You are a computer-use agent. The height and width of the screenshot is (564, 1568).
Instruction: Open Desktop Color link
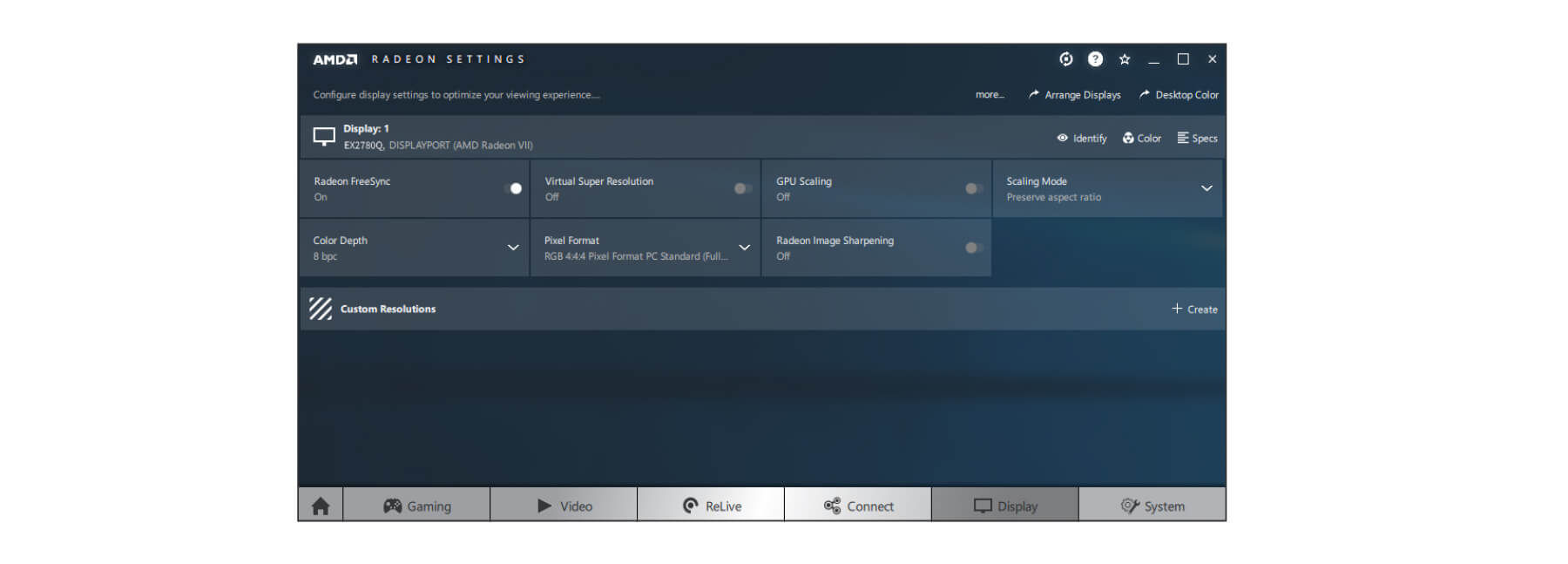click(x=1179, y=95)
